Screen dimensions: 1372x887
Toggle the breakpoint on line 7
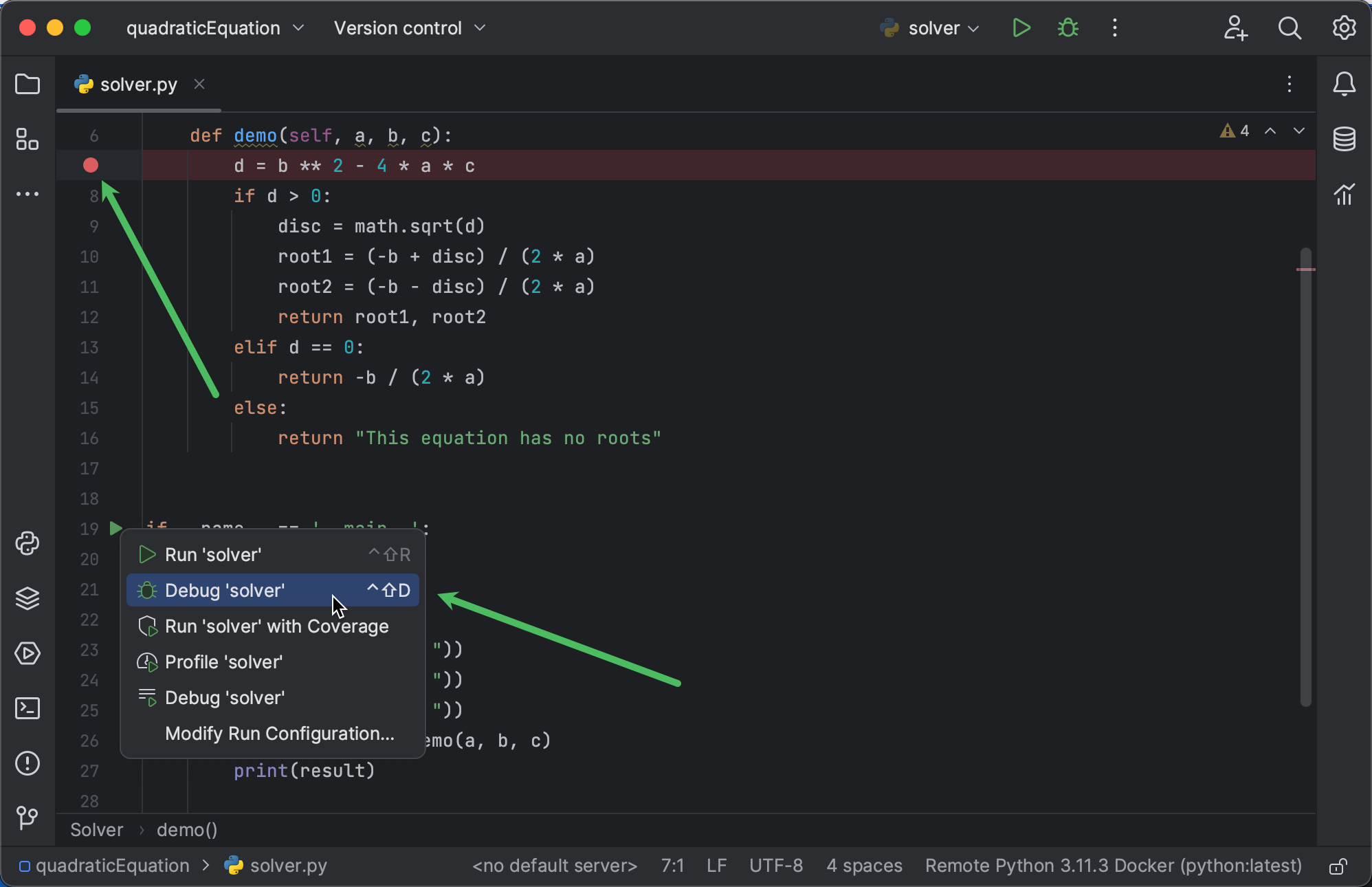tap(91, 166)
